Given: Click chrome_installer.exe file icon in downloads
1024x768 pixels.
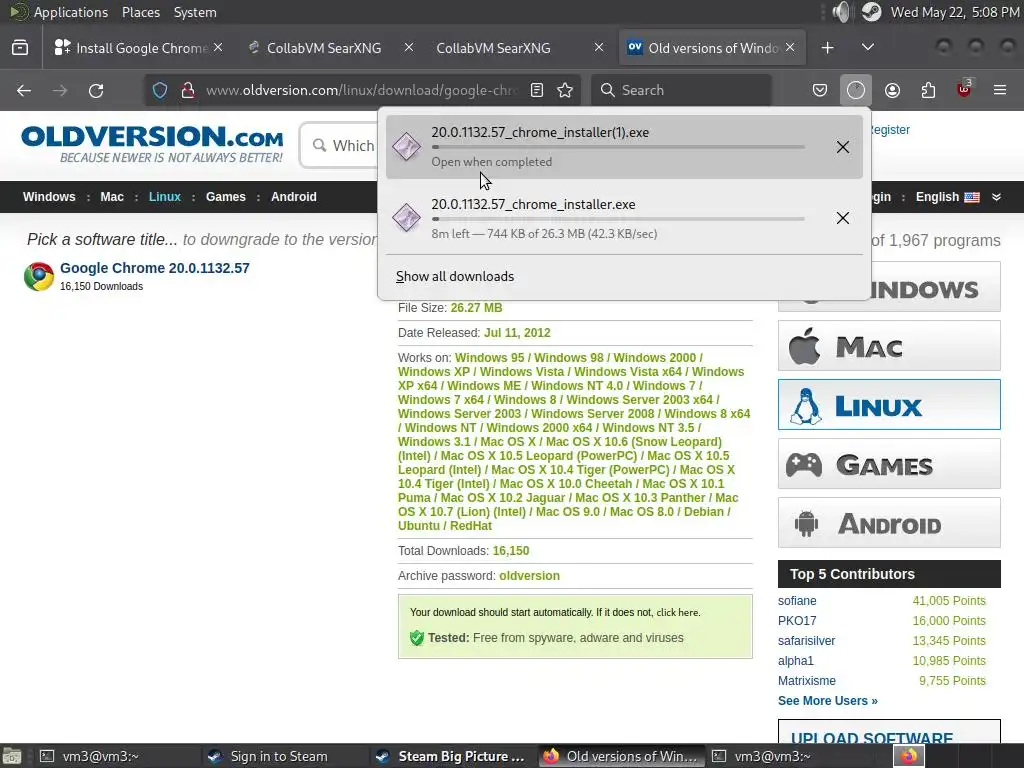Looking at the screenshot, I should pos(406,217).
